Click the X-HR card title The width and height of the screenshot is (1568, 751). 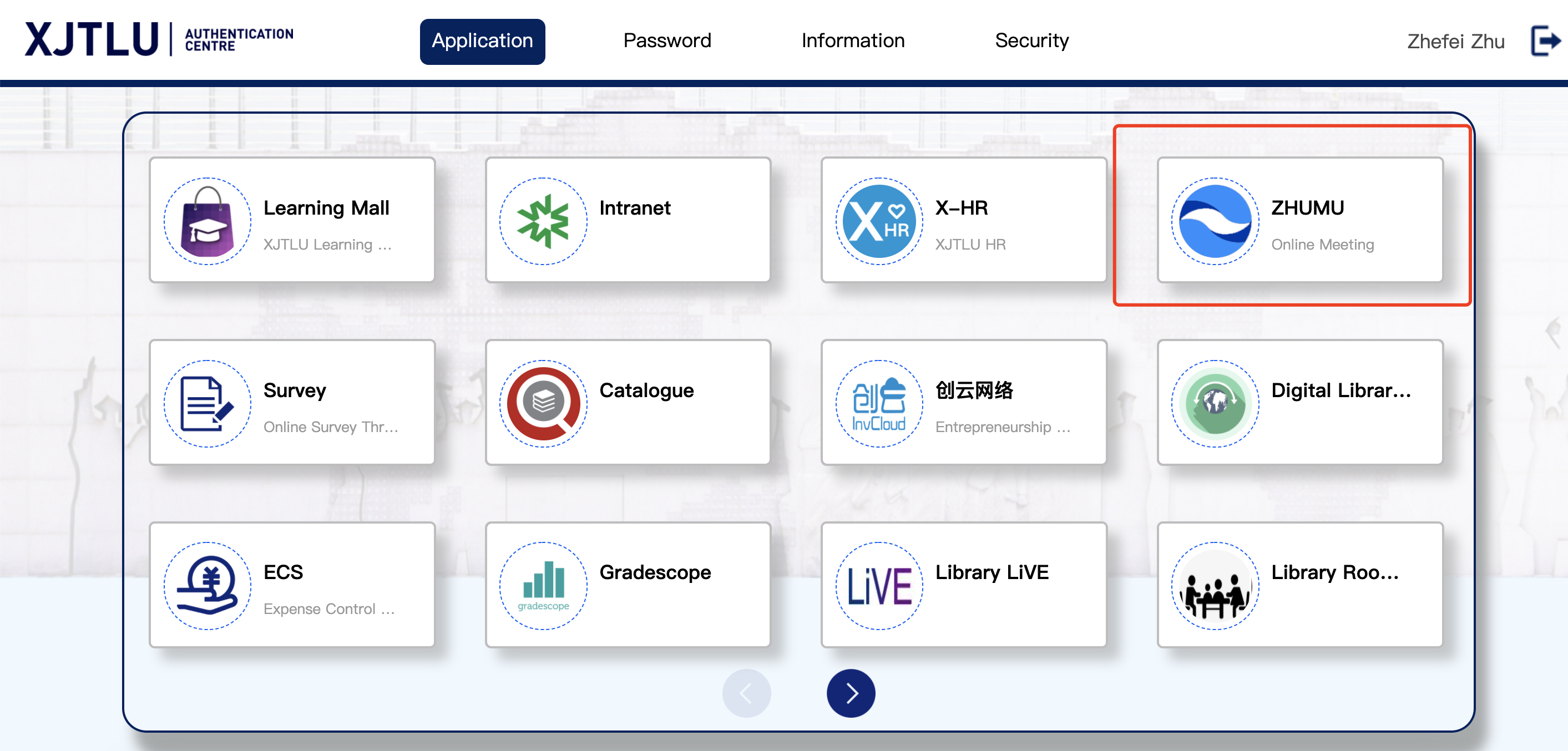pyautogui.click(x=962, y=208)
